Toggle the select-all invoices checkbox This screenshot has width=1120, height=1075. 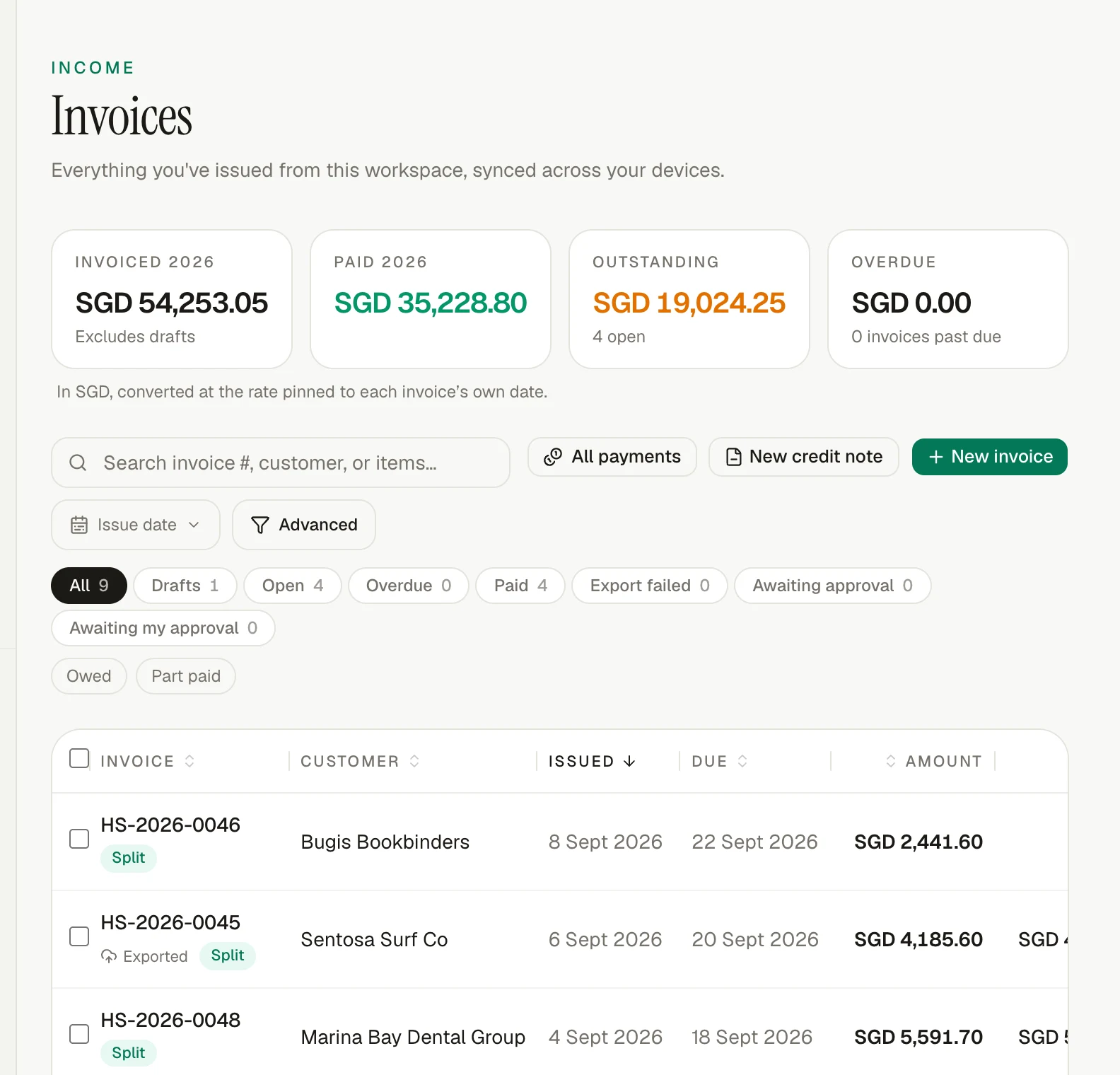point(79,758)
